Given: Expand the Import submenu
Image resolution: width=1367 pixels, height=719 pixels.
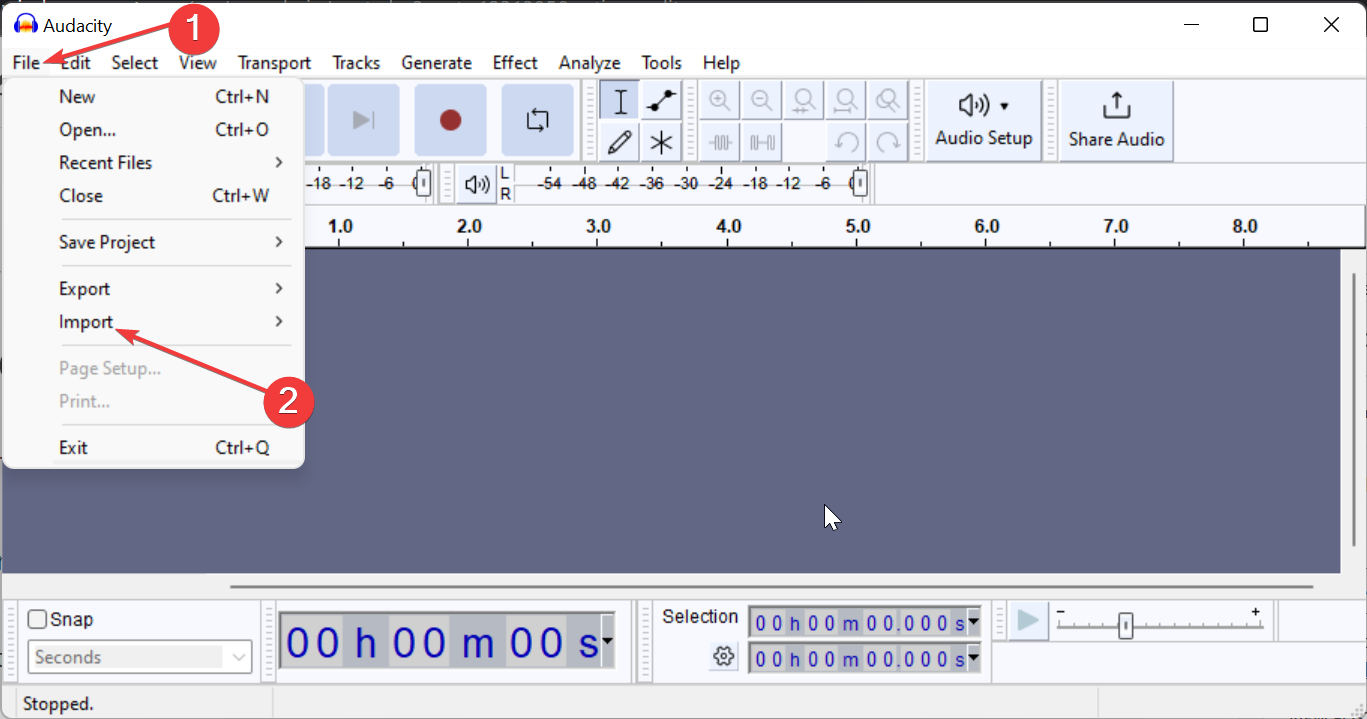Looking at the screenshot, I should point(87,322).
